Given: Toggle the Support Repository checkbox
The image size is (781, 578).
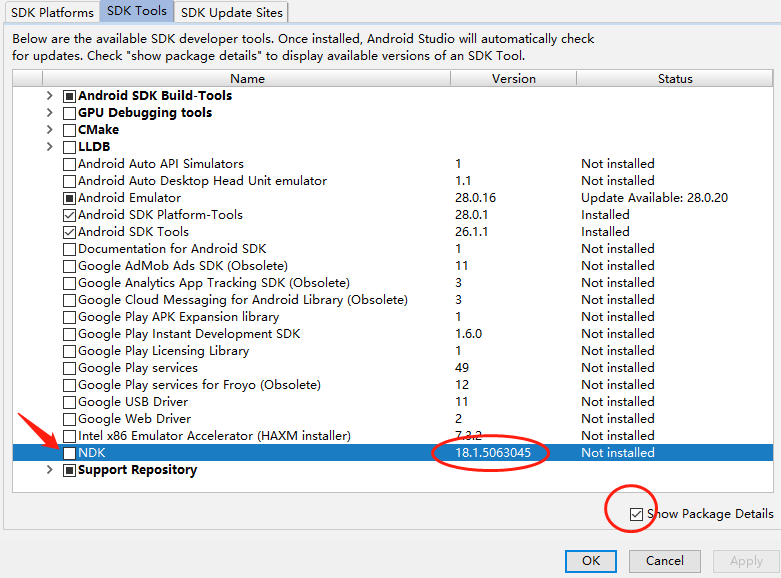Looking at the screenshot, I should tap(70, 470).
